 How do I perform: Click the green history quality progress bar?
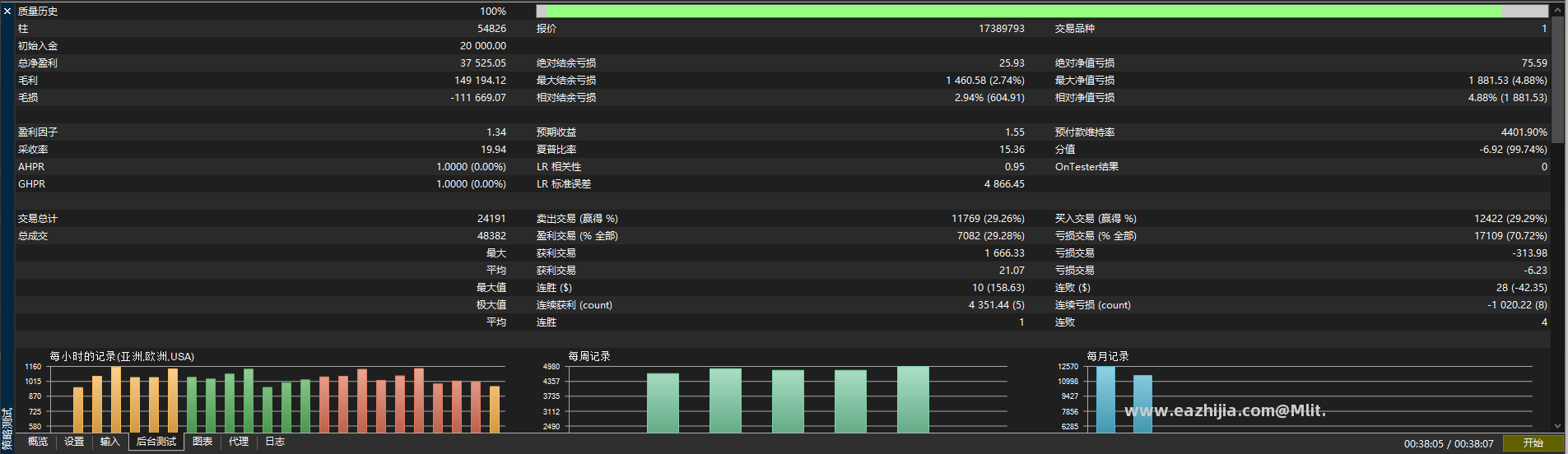coord(1042,12)
